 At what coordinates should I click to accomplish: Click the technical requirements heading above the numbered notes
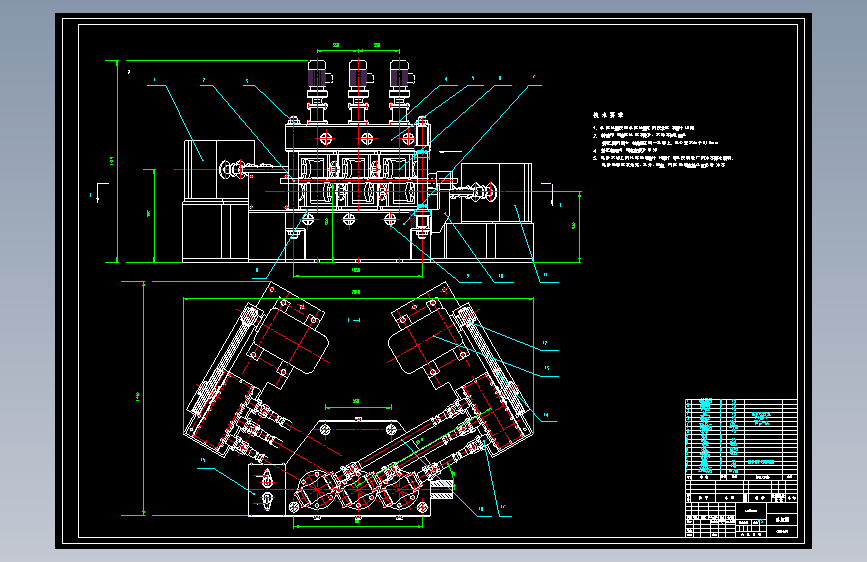[x=608, y=115]
